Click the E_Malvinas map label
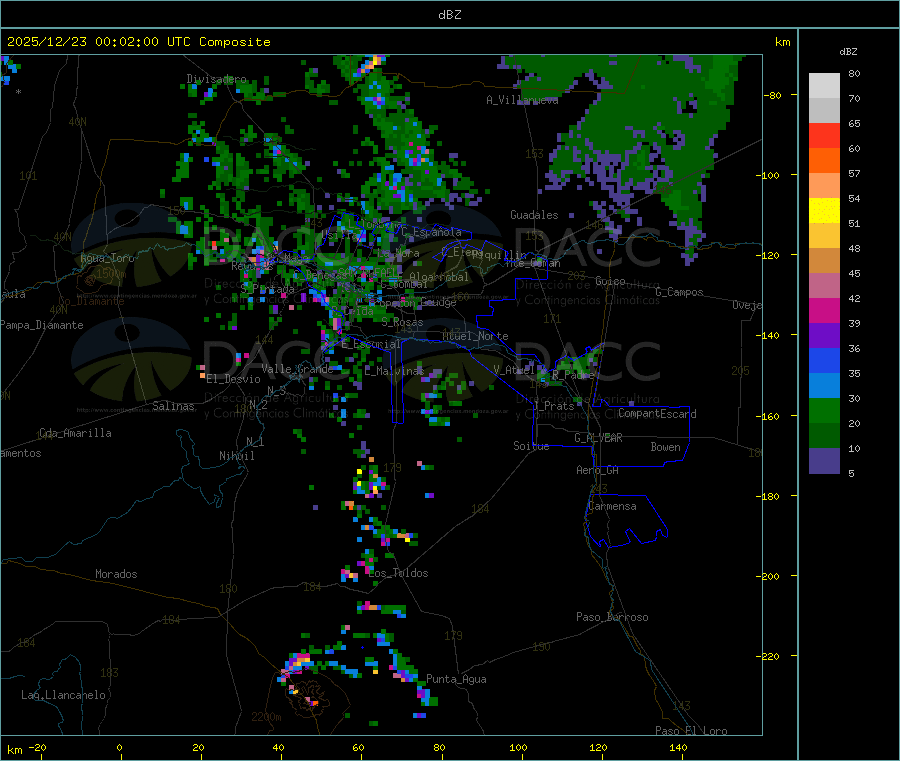The height and width of the screenshot is (761, 900). click(x=394, y=371)
